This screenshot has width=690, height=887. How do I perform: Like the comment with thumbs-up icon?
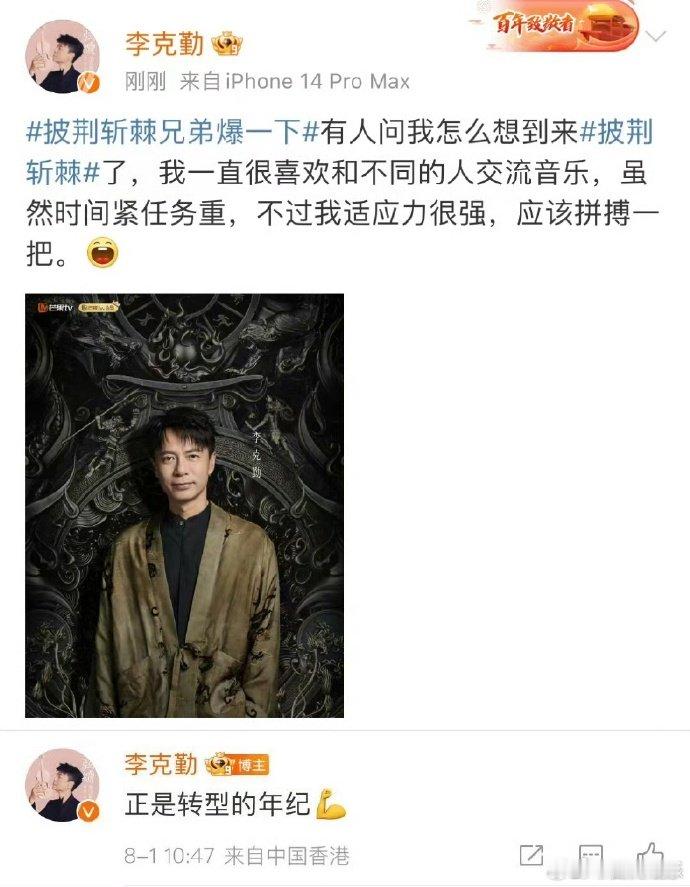[650, 854]
